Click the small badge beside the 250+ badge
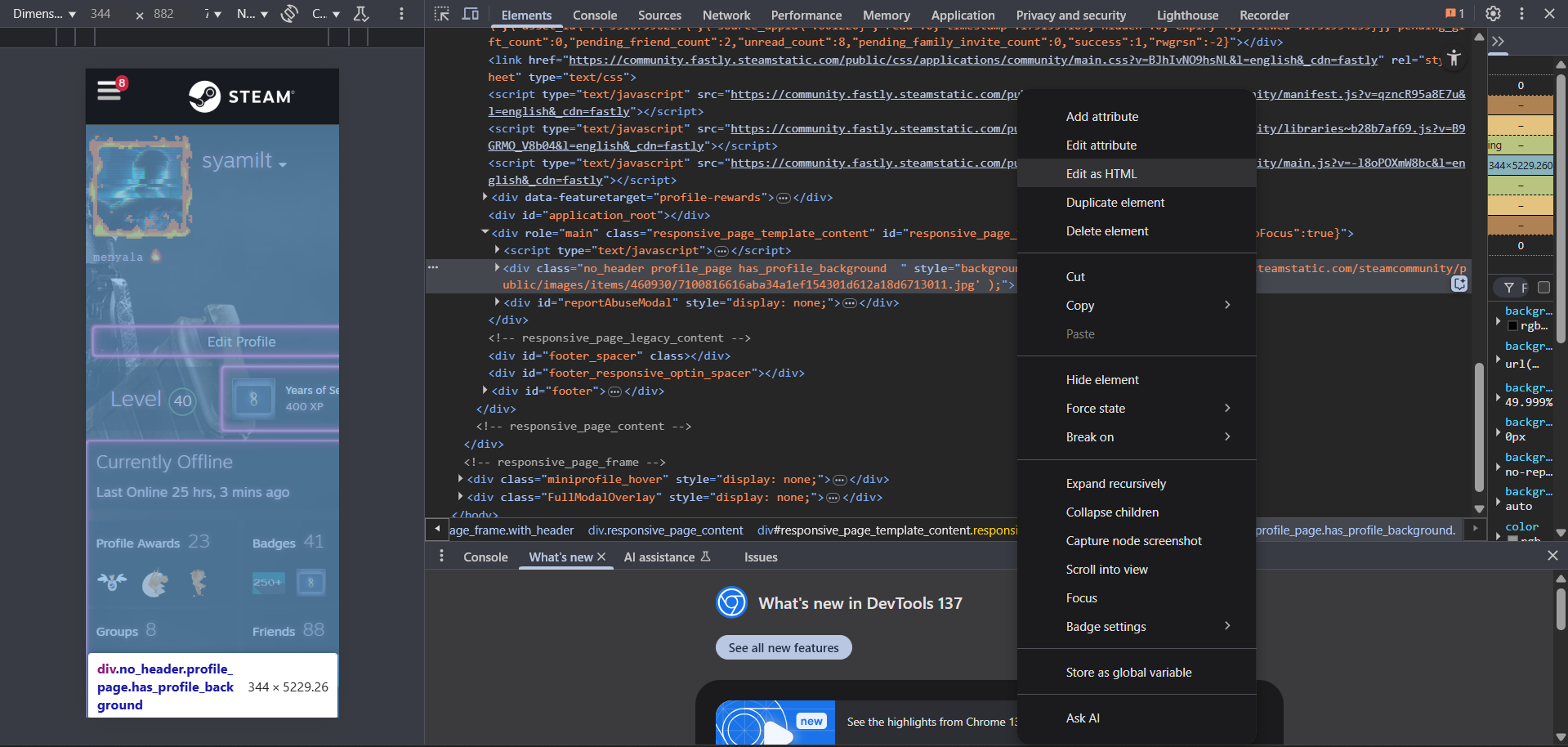The height and width of the screenshot is (747, 1568). [310, 583]
